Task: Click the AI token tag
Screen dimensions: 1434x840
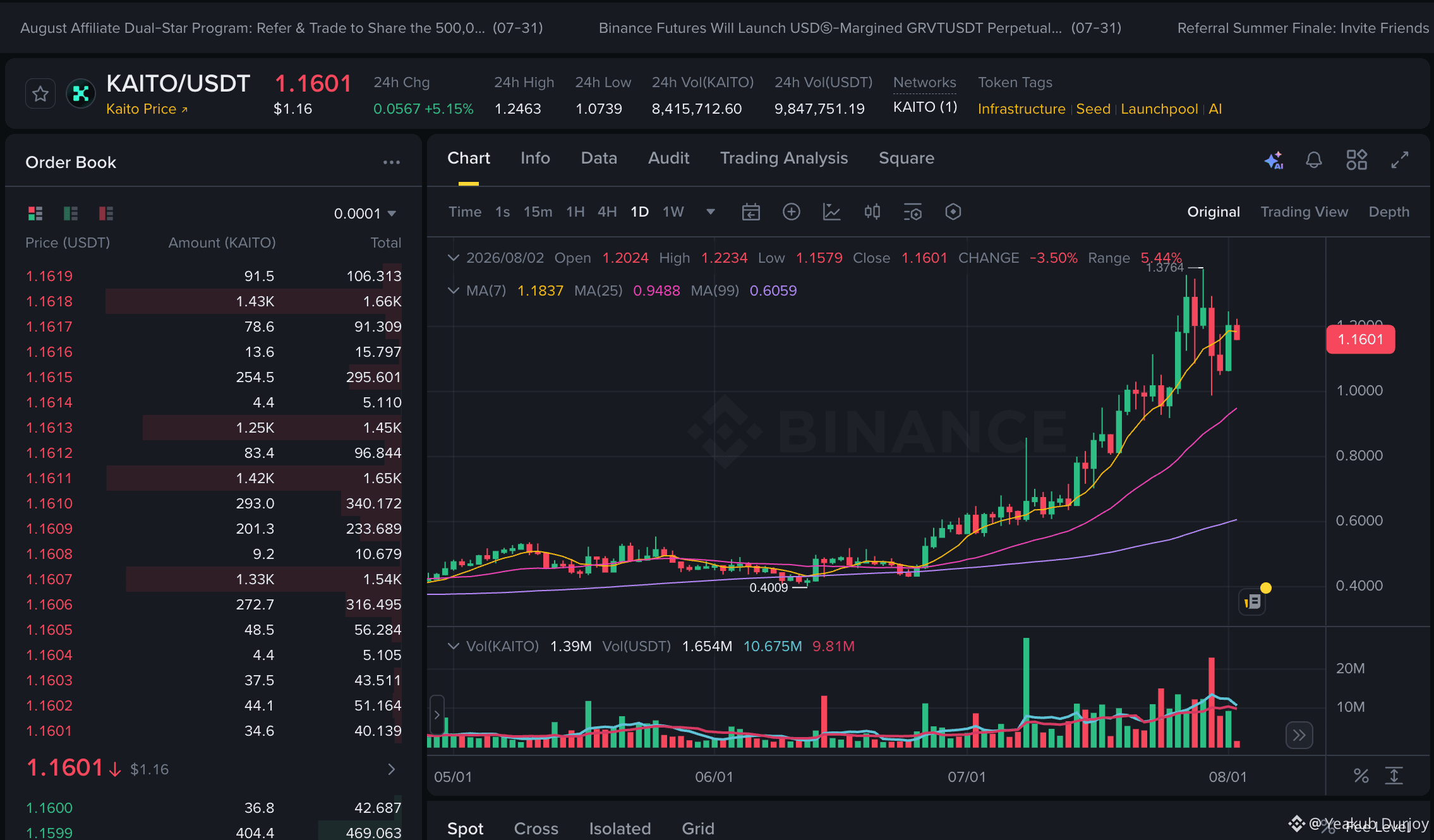Action: (1215, 109)
